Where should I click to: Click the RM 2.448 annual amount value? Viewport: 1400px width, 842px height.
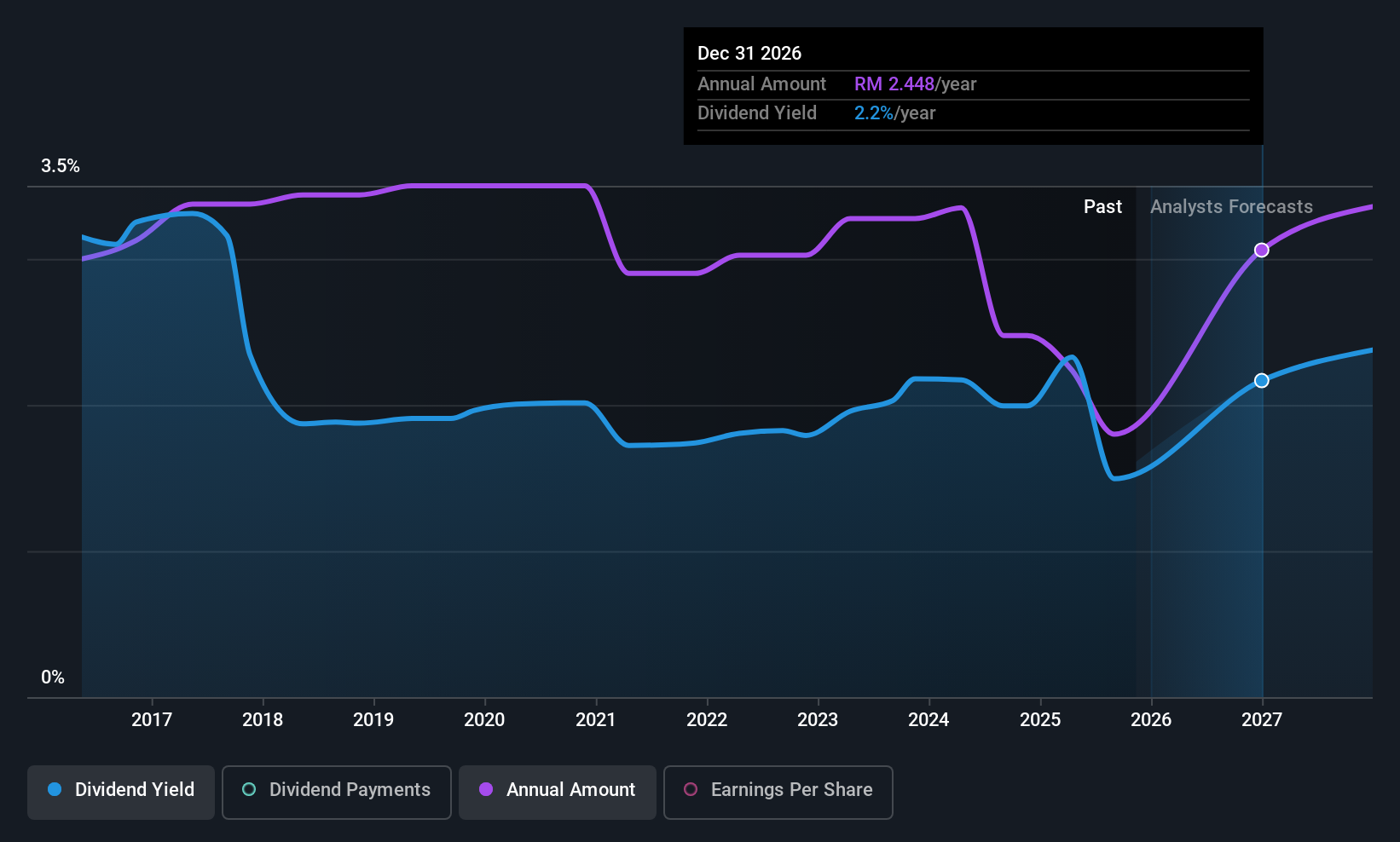click(x=894, y=84)
